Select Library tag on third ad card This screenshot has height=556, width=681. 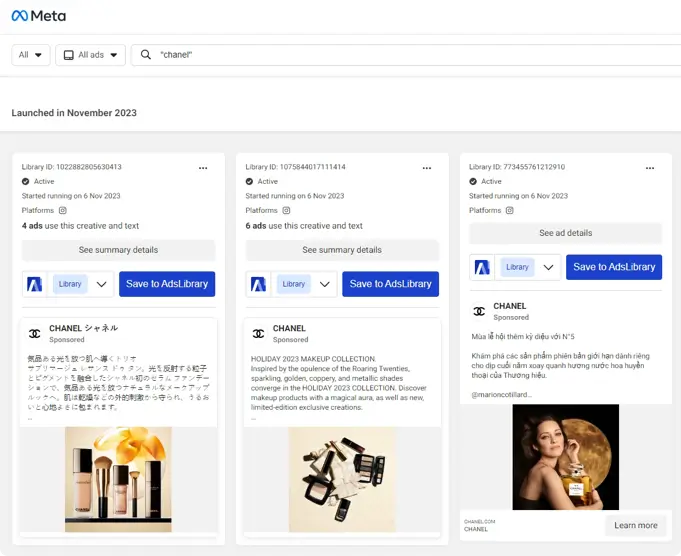[x=517, y=267]
